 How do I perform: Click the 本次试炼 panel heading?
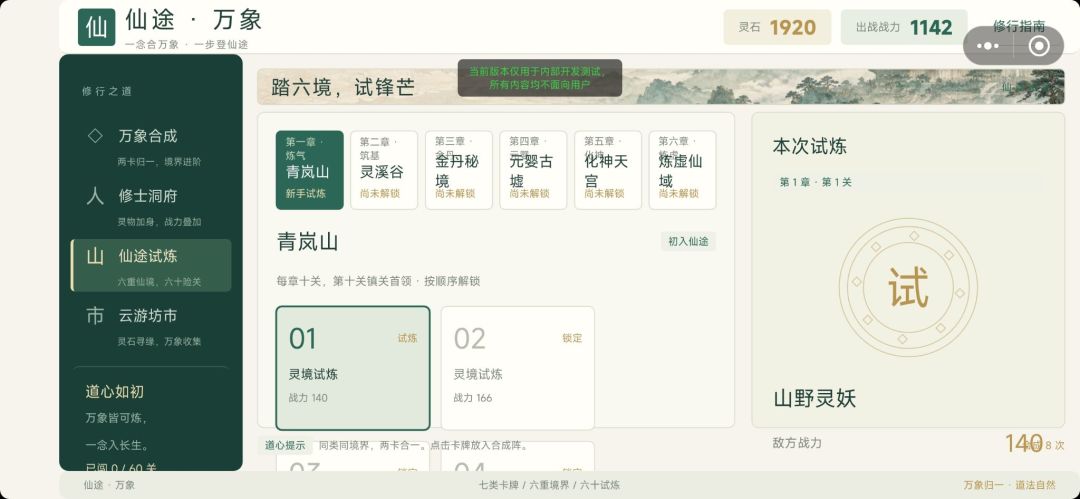tap(809, 146)
